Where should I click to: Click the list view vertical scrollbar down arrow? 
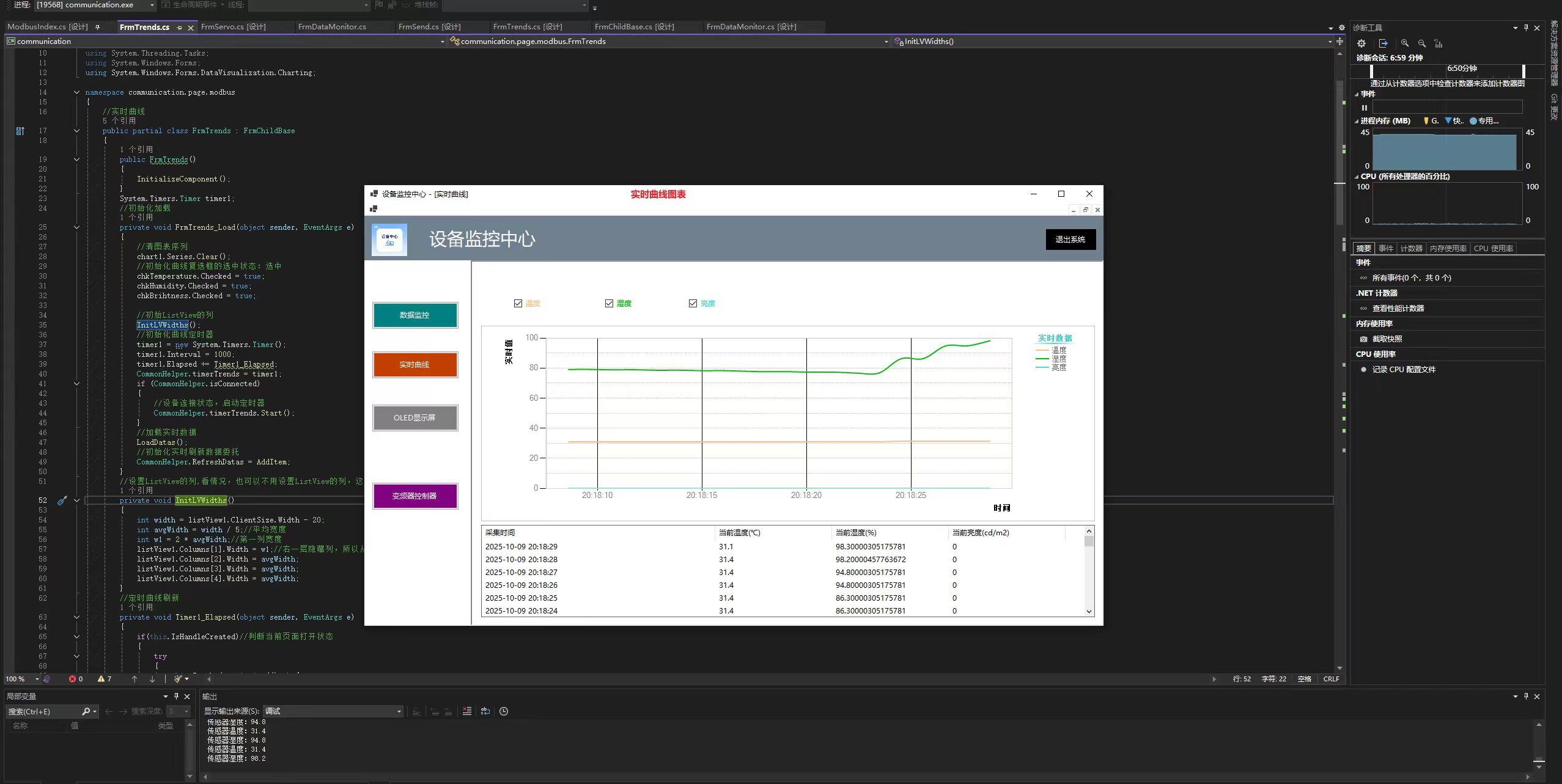tap(1089, 611)
